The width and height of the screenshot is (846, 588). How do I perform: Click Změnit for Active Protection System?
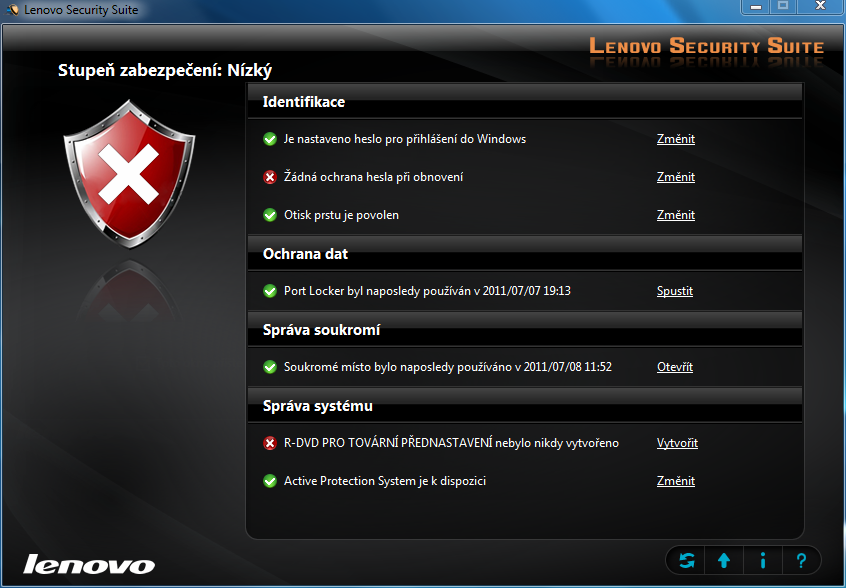point(675,481)
